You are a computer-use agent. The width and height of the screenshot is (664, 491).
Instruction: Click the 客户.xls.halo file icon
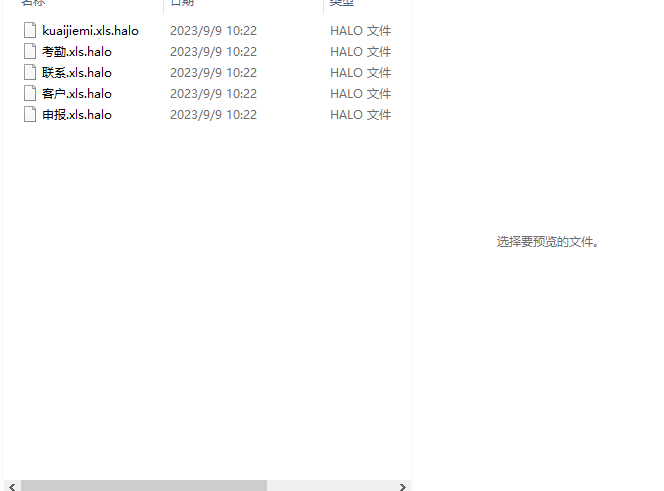click(x=30, y=93)
